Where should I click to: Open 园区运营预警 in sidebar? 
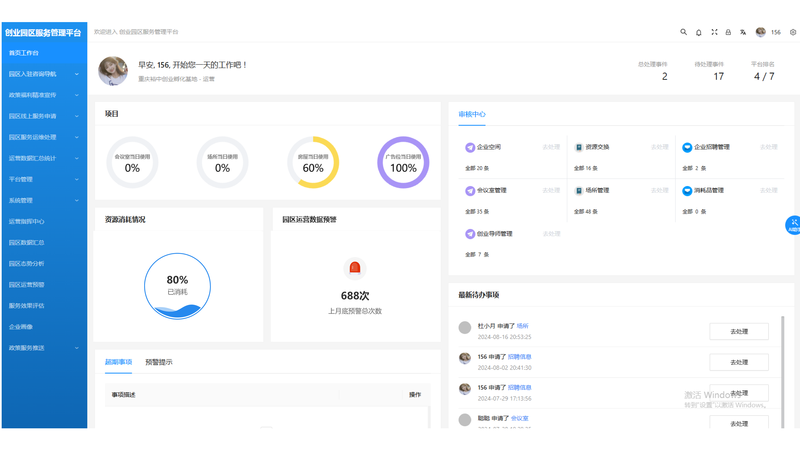coord(44,285)
